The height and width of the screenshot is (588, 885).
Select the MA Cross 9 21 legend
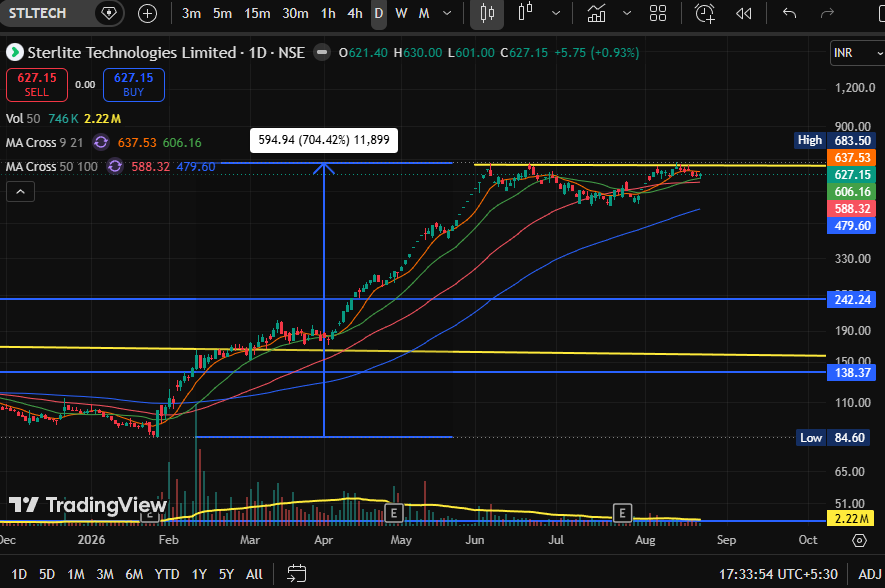tap(44, 142)
